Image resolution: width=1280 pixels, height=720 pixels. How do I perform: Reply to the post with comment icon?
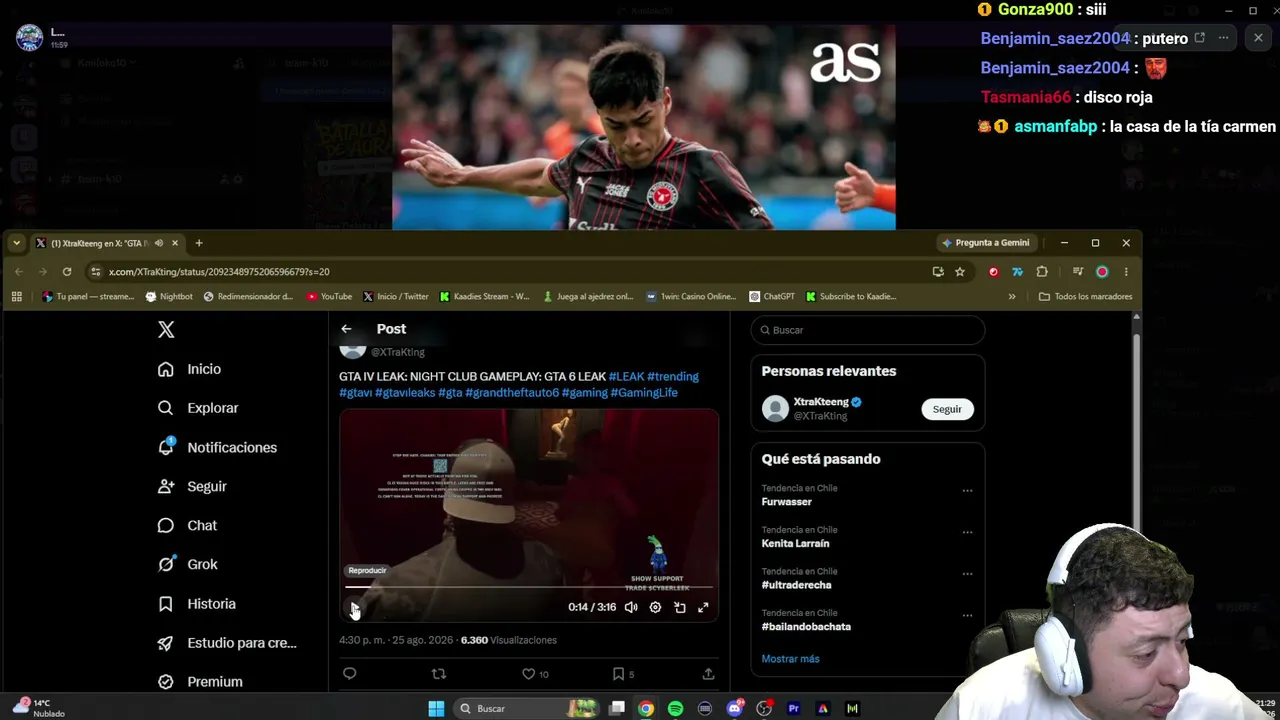coord(349,674)
